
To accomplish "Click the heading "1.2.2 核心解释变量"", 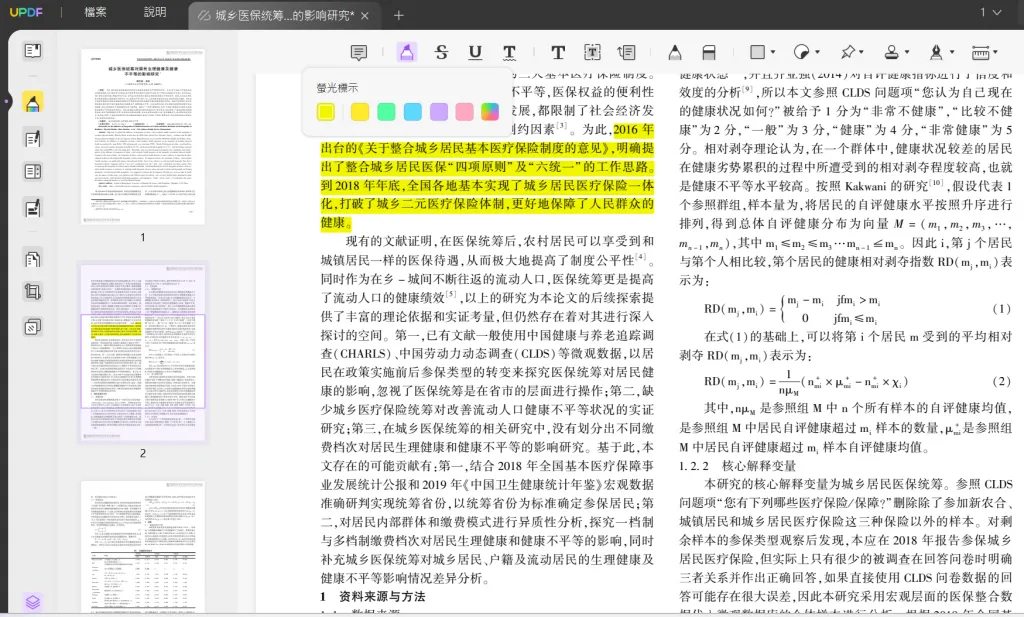I will 737,466.
